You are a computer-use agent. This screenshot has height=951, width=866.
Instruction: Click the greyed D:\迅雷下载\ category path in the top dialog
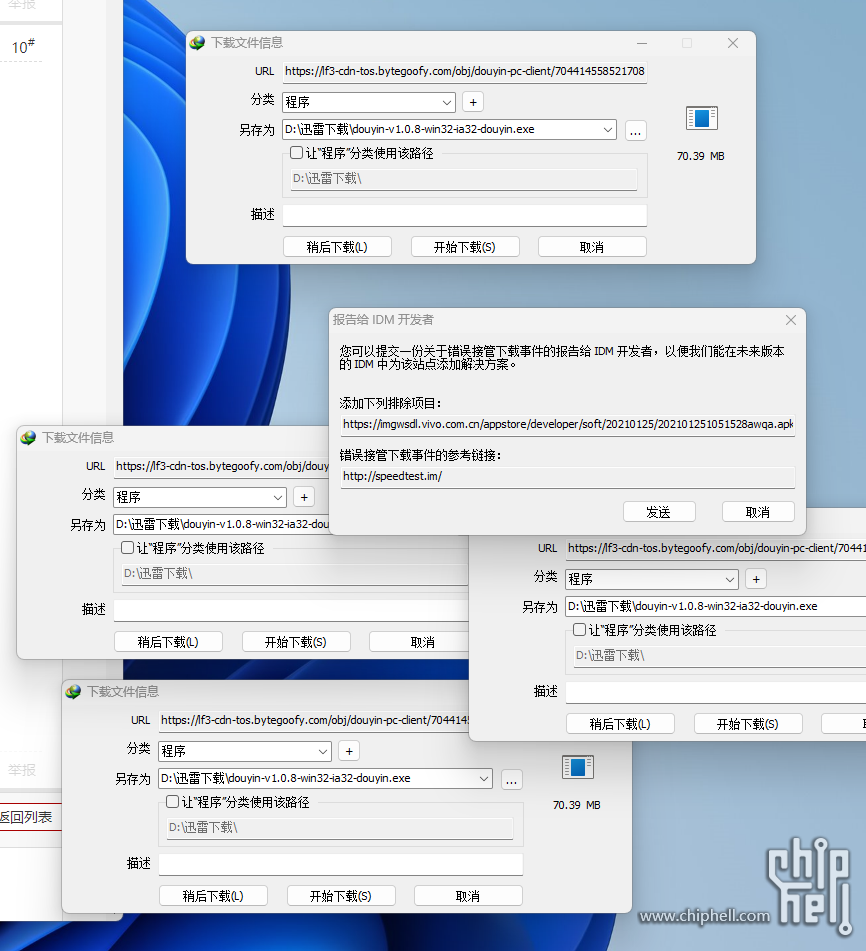point(464,179)
